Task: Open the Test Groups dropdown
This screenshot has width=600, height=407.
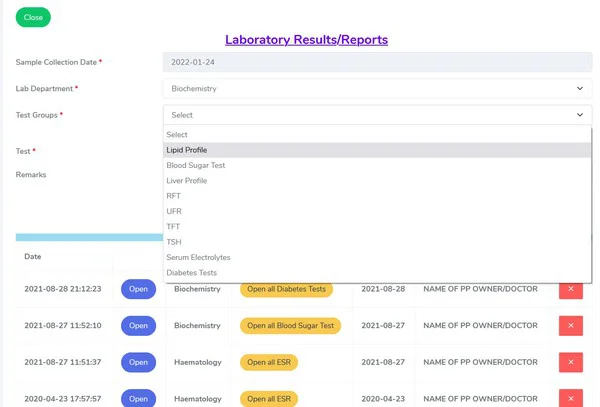Action: click(x=377, y=115)
